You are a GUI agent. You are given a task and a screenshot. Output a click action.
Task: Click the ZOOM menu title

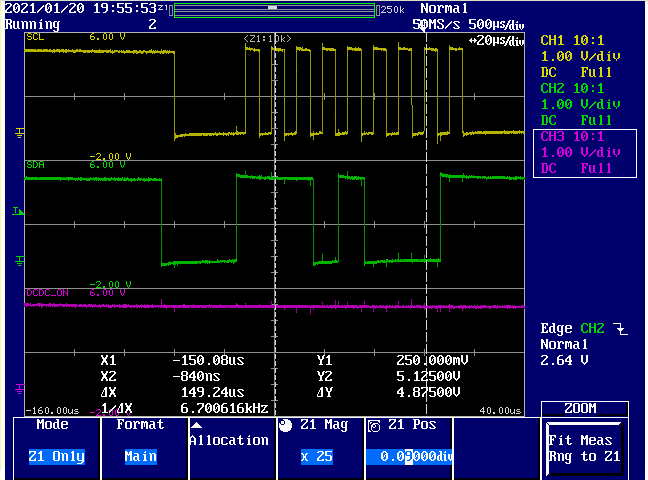point(581,408)
